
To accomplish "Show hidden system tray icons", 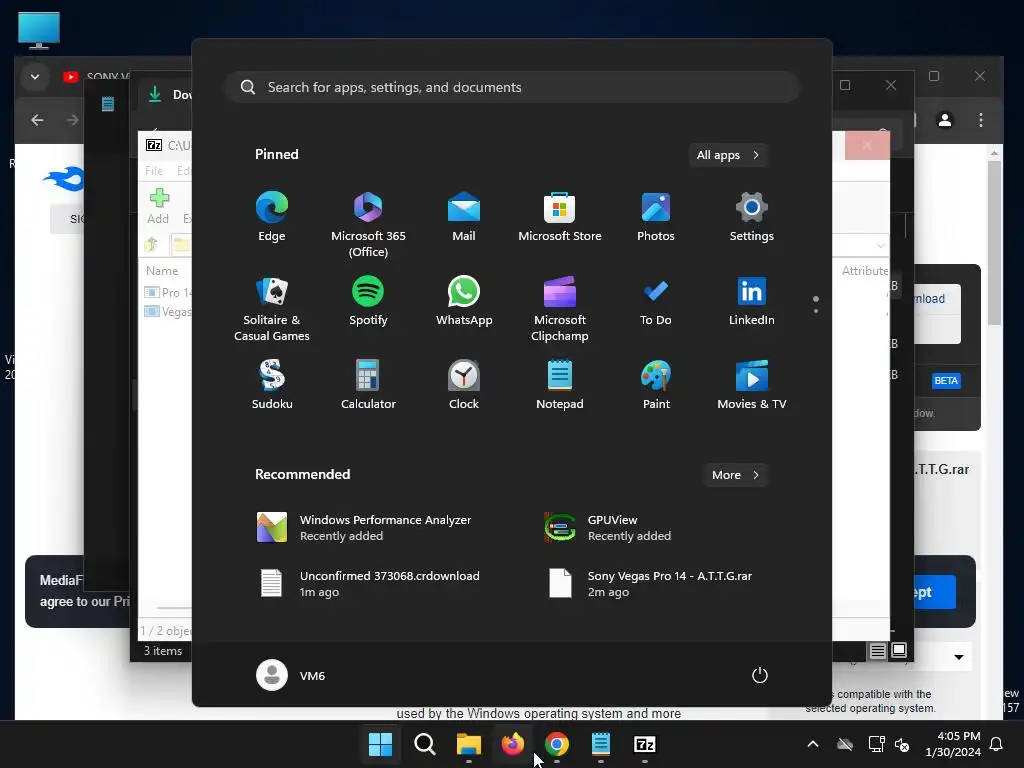I will coord(813,744).
